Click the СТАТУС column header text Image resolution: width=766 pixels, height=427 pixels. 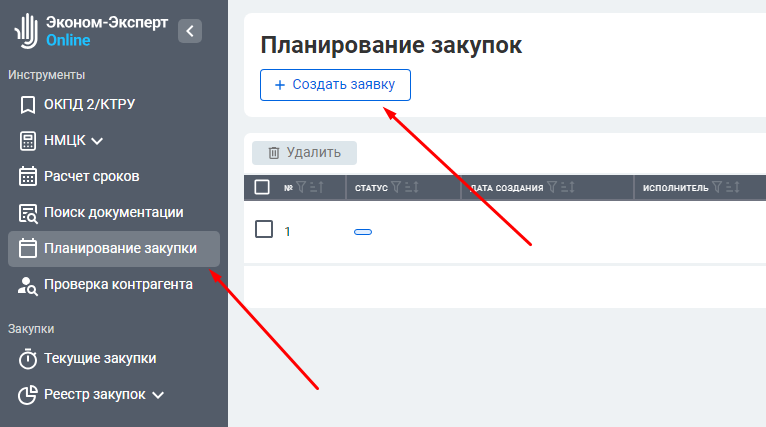371,188
